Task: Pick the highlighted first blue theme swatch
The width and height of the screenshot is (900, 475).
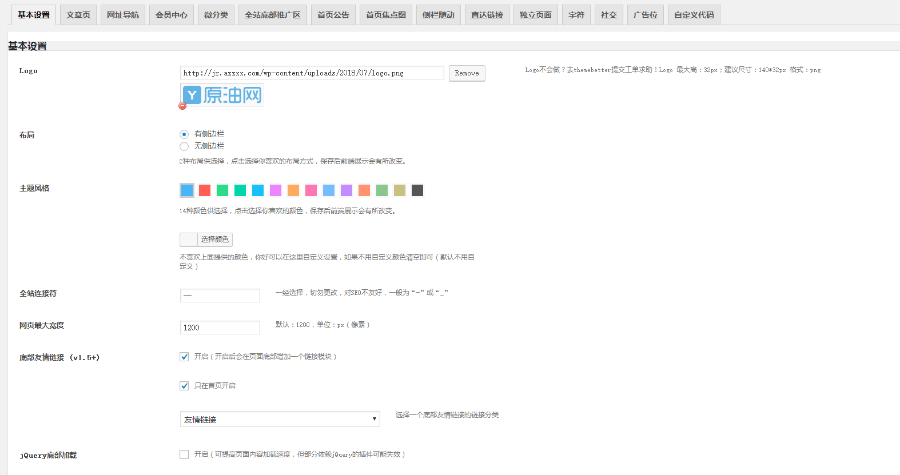Action: coord(187,190)
